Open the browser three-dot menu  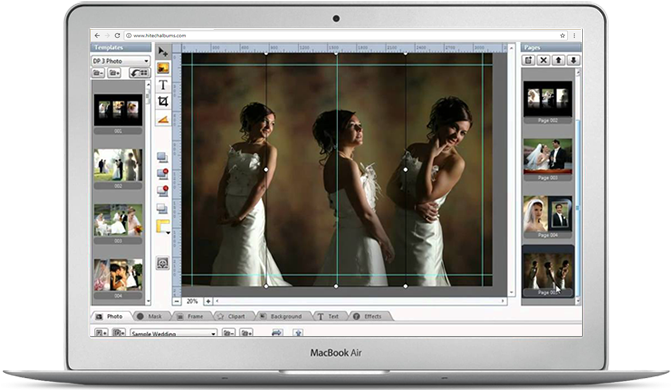(574, 36)
